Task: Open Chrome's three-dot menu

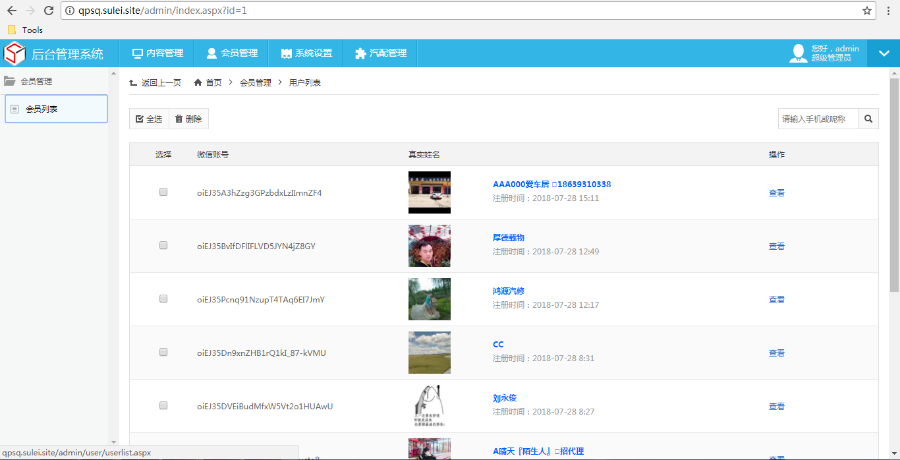Action: (x=889, y=10)
